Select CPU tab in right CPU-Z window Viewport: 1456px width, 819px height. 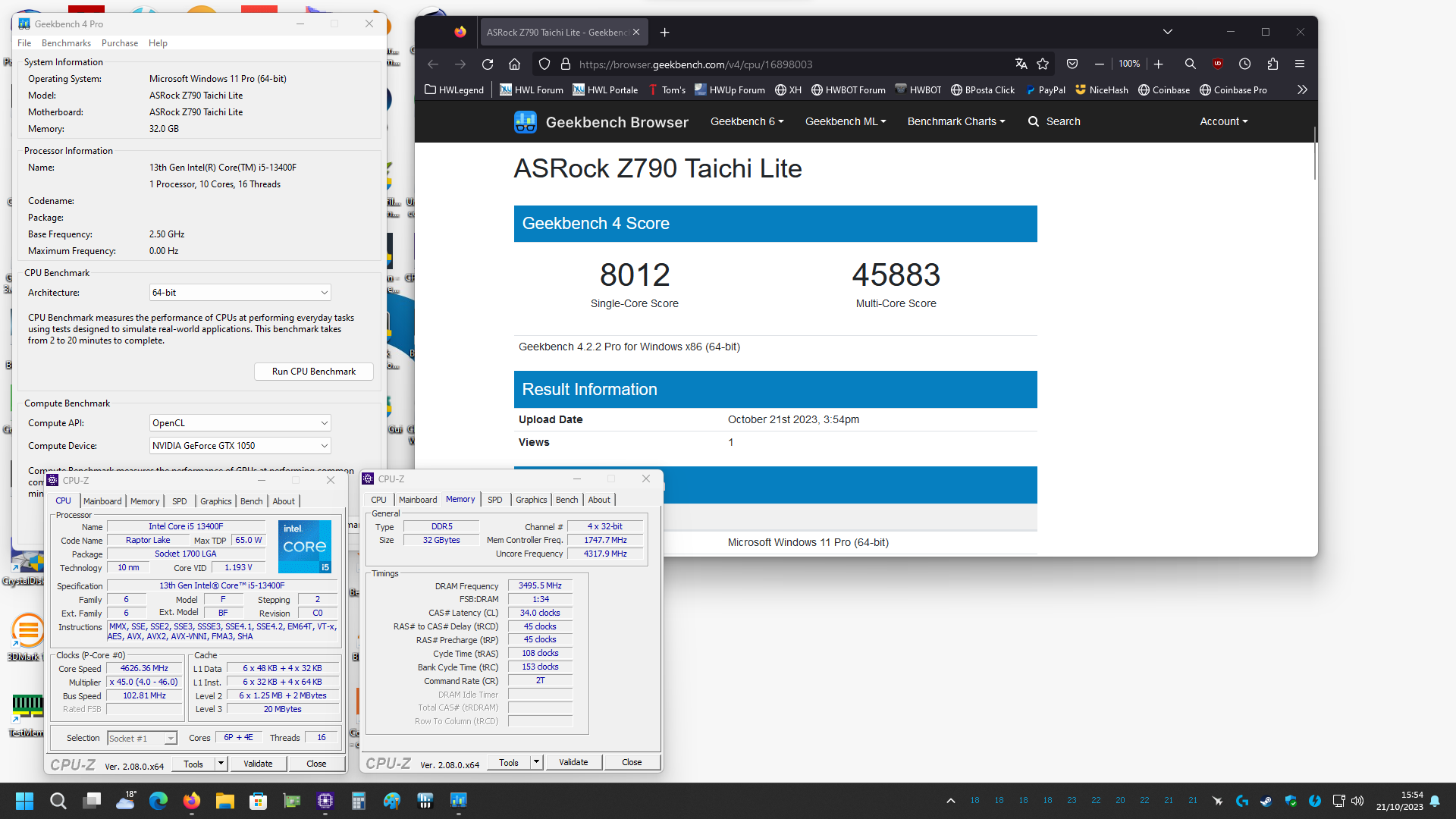[x=378, y=500]
